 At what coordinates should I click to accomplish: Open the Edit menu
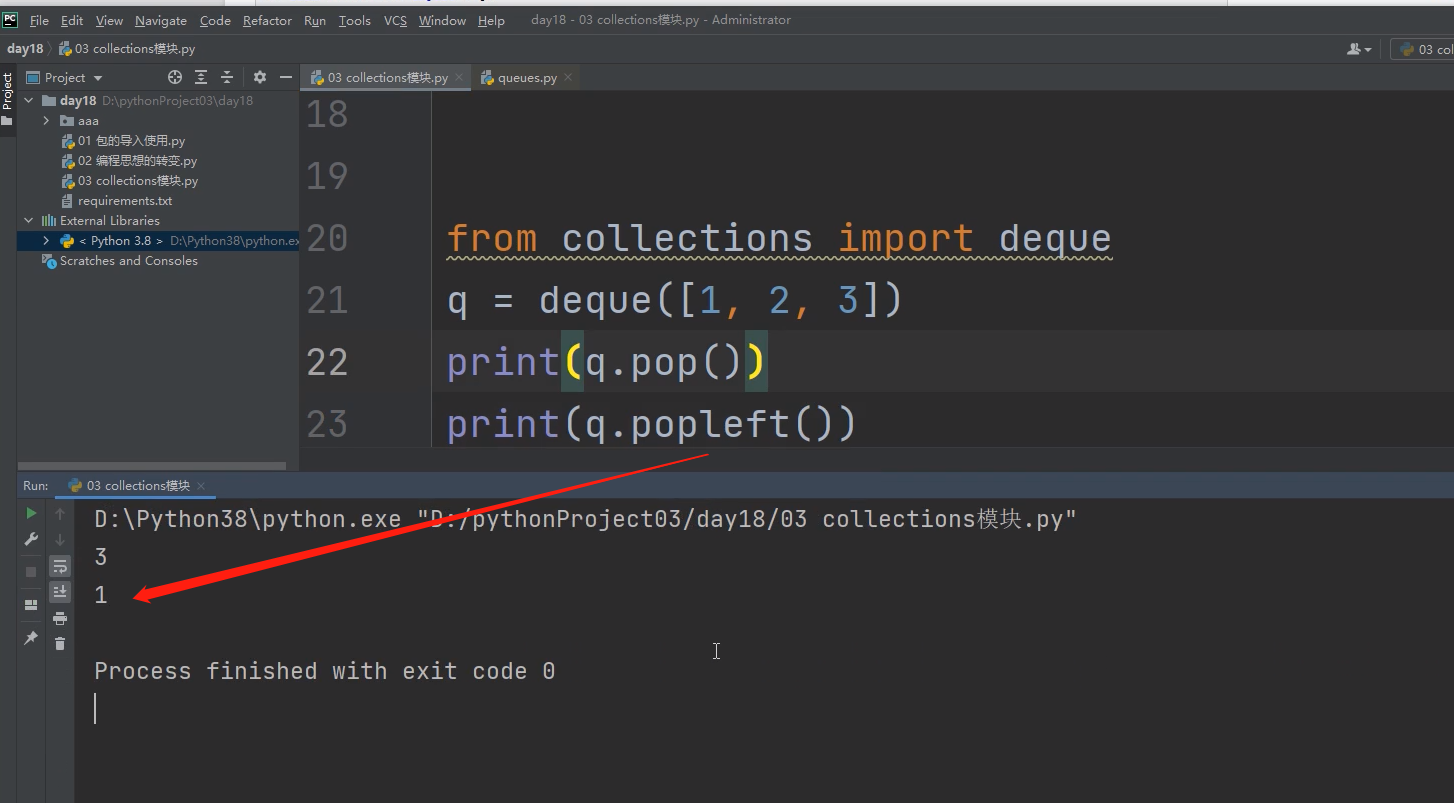pyautogui.click(x=72, y=20)
